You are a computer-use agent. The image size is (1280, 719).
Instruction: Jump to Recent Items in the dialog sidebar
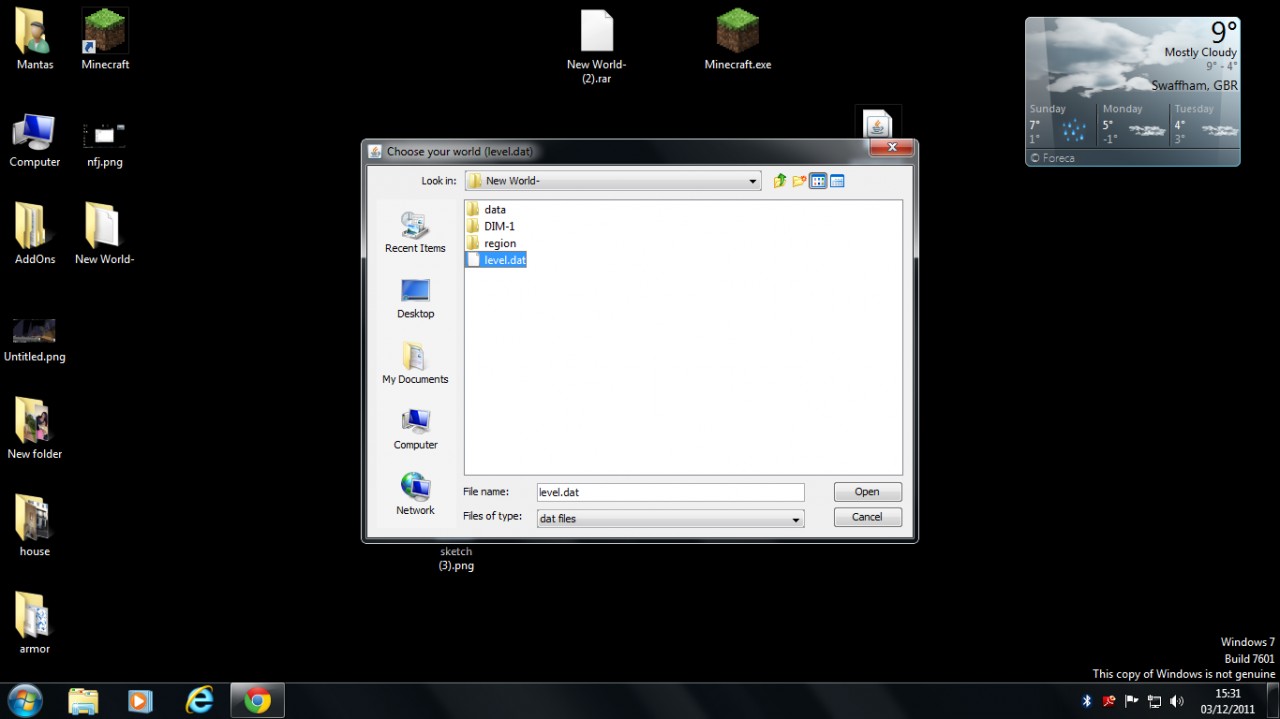(x=415, y=232)
